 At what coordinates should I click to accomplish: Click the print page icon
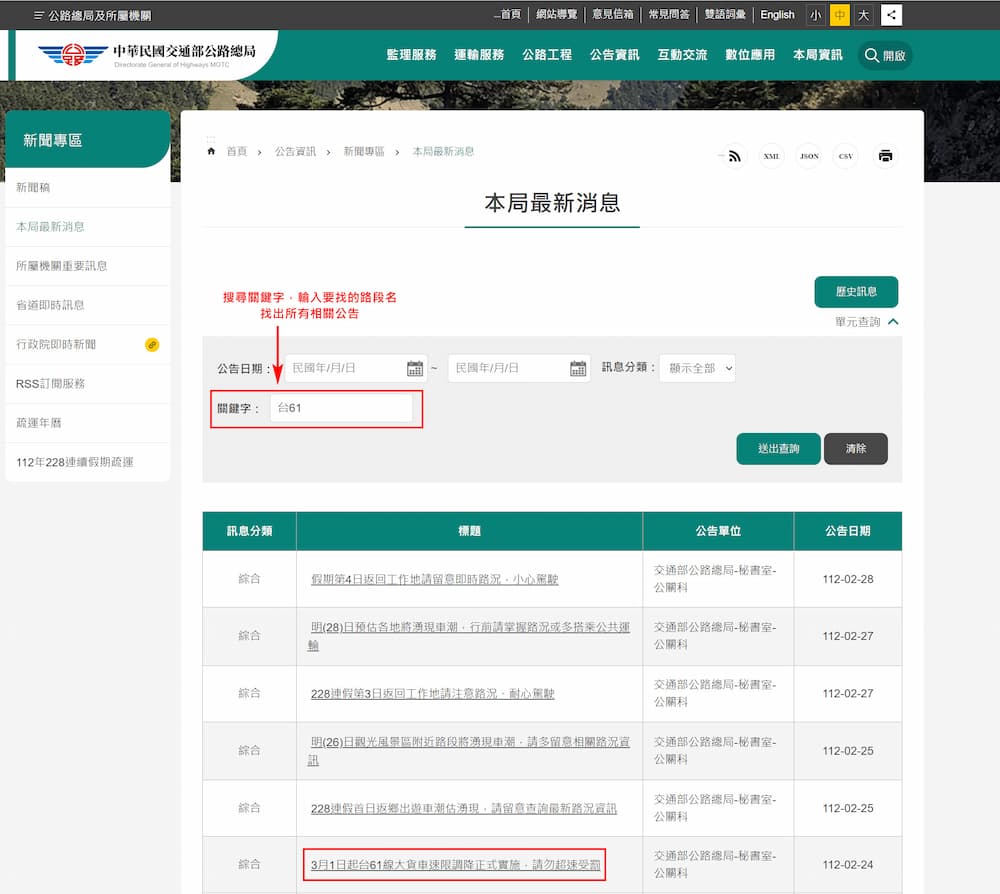coord(885,156)
